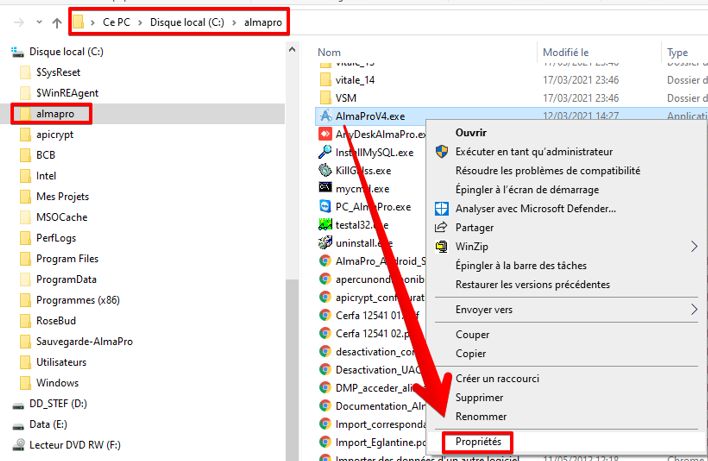Expand WinZip submenu arrow
This screenshot has width=708, height=461.
694,247
